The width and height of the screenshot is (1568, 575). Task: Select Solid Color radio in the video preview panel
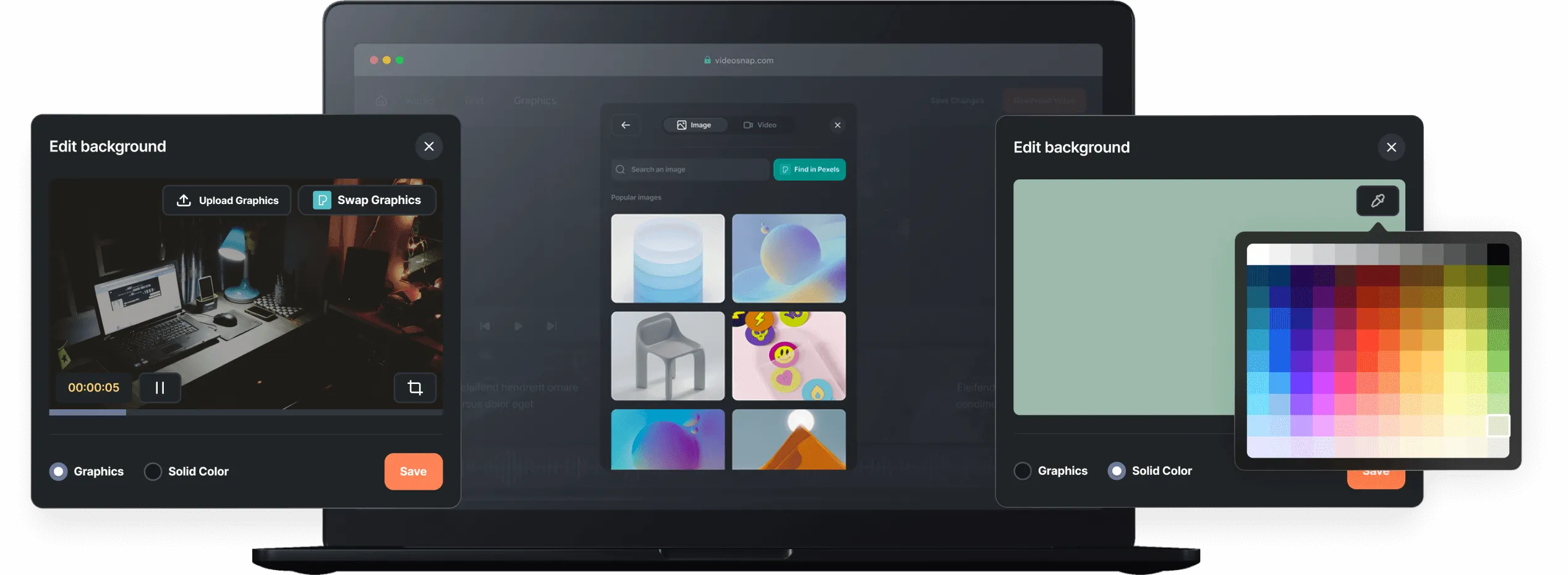pos(153,472)
